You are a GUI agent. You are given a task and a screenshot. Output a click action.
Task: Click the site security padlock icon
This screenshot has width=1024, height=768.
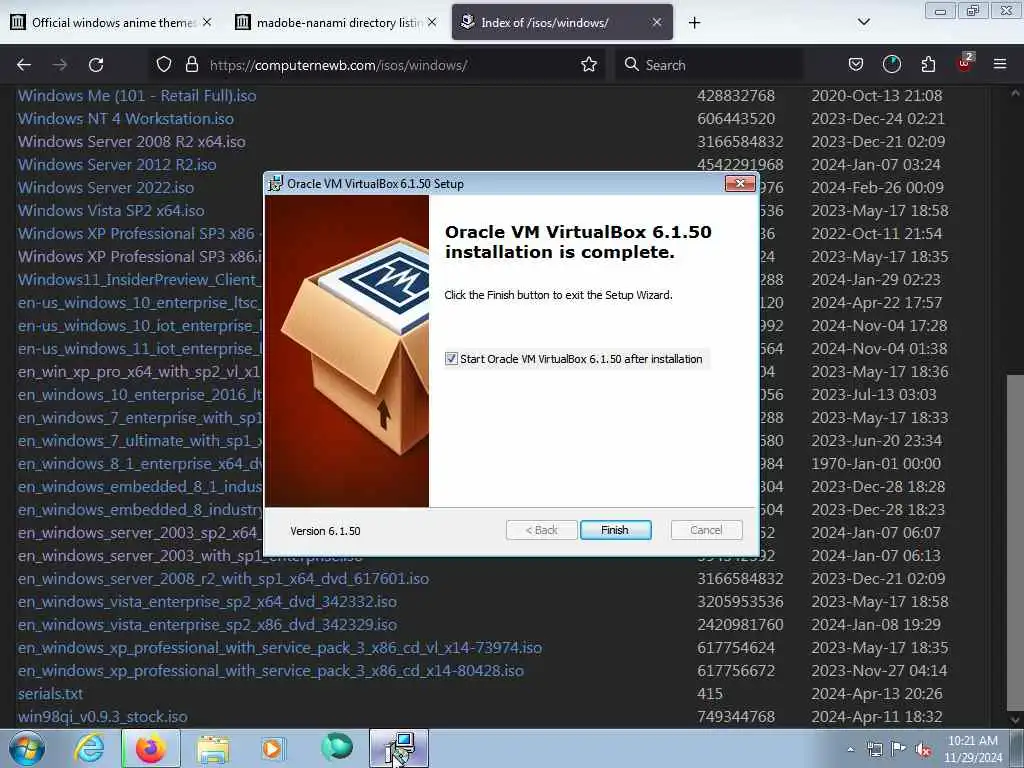coord(191,65)
